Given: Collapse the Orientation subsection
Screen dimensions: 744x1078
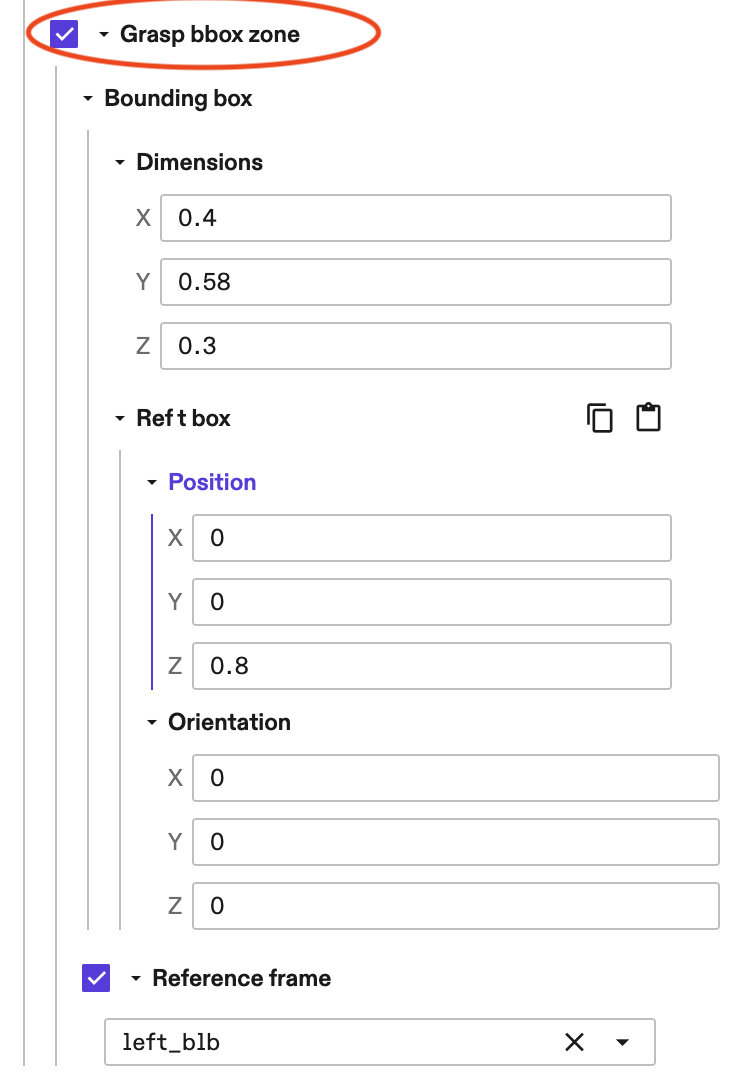Looking at the screenshot, I should tap(152, 723).
